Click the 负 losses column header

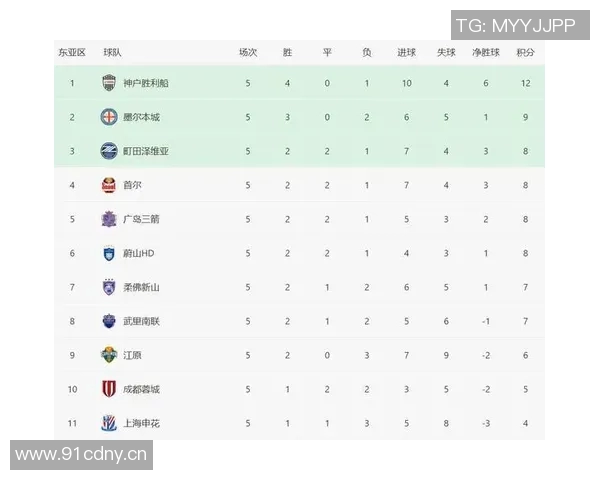[367, 52]
